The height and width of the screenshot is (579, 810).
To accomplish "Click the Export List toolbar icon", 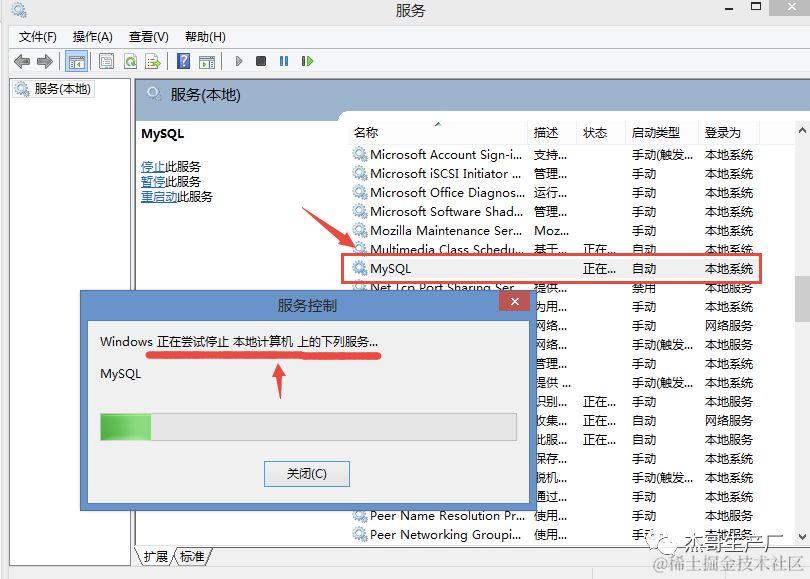I will click(x=153, y=61).
